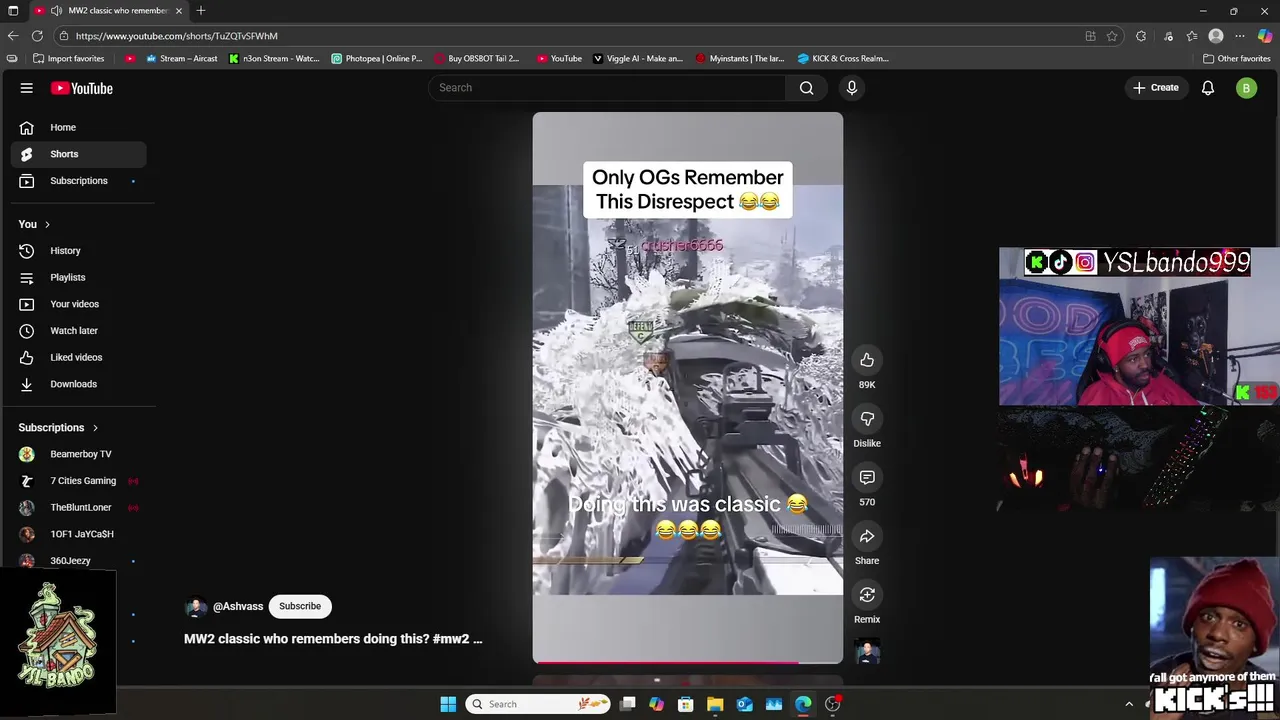Screen dimensions: 1280x720
Task: Open Watch later list
Action: (78, 331)
